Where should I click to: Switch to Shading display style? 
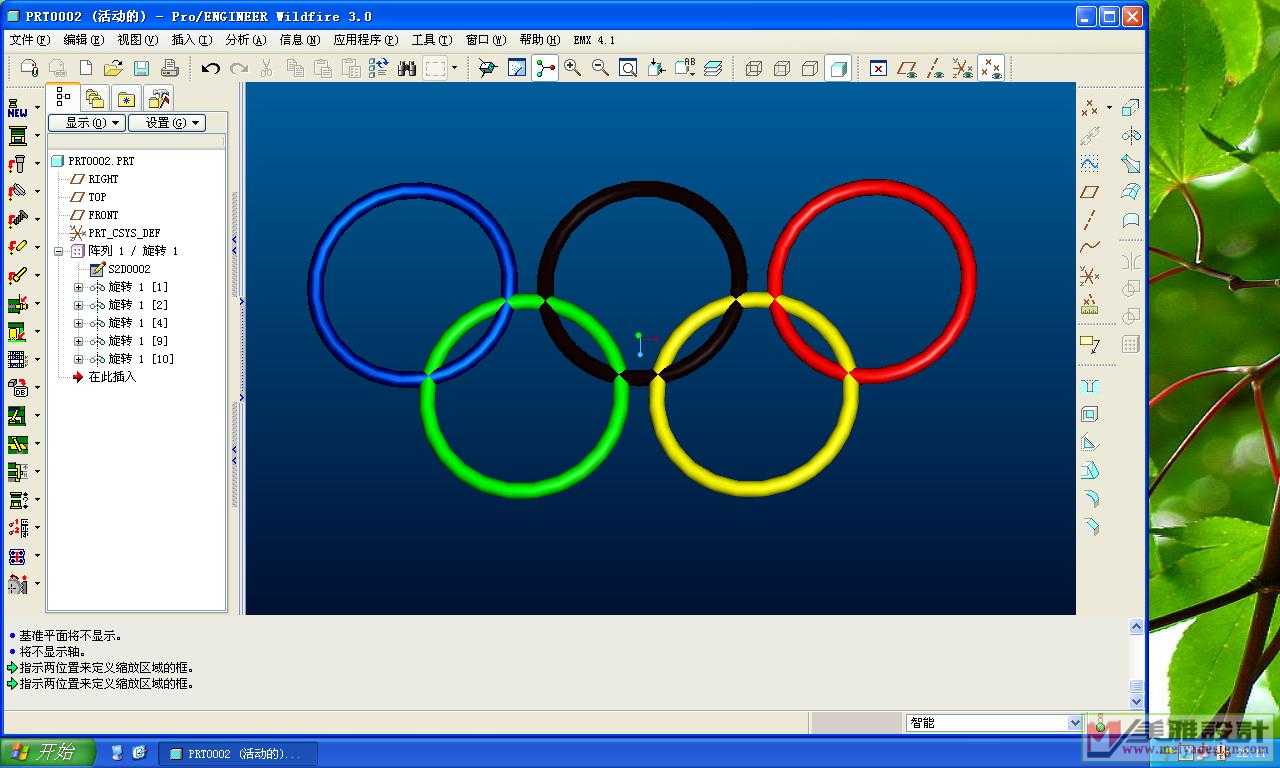(838, 68)
